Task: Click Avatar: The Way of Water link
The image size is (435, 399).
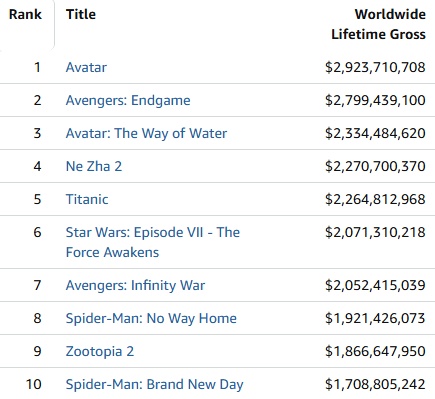Action: 146,133
